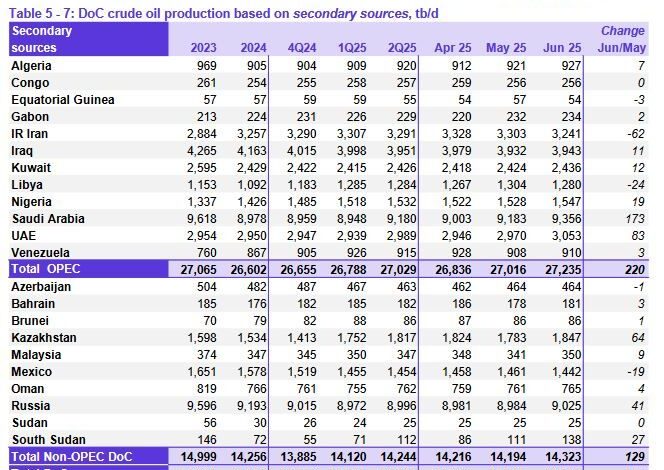Click the Total OPEC row label
664x470 pixels.
[48, 269]
